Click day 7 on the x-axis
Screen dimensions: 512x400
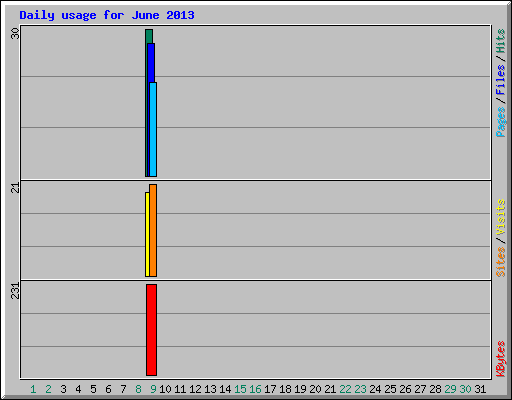click(x=123, y=389)
